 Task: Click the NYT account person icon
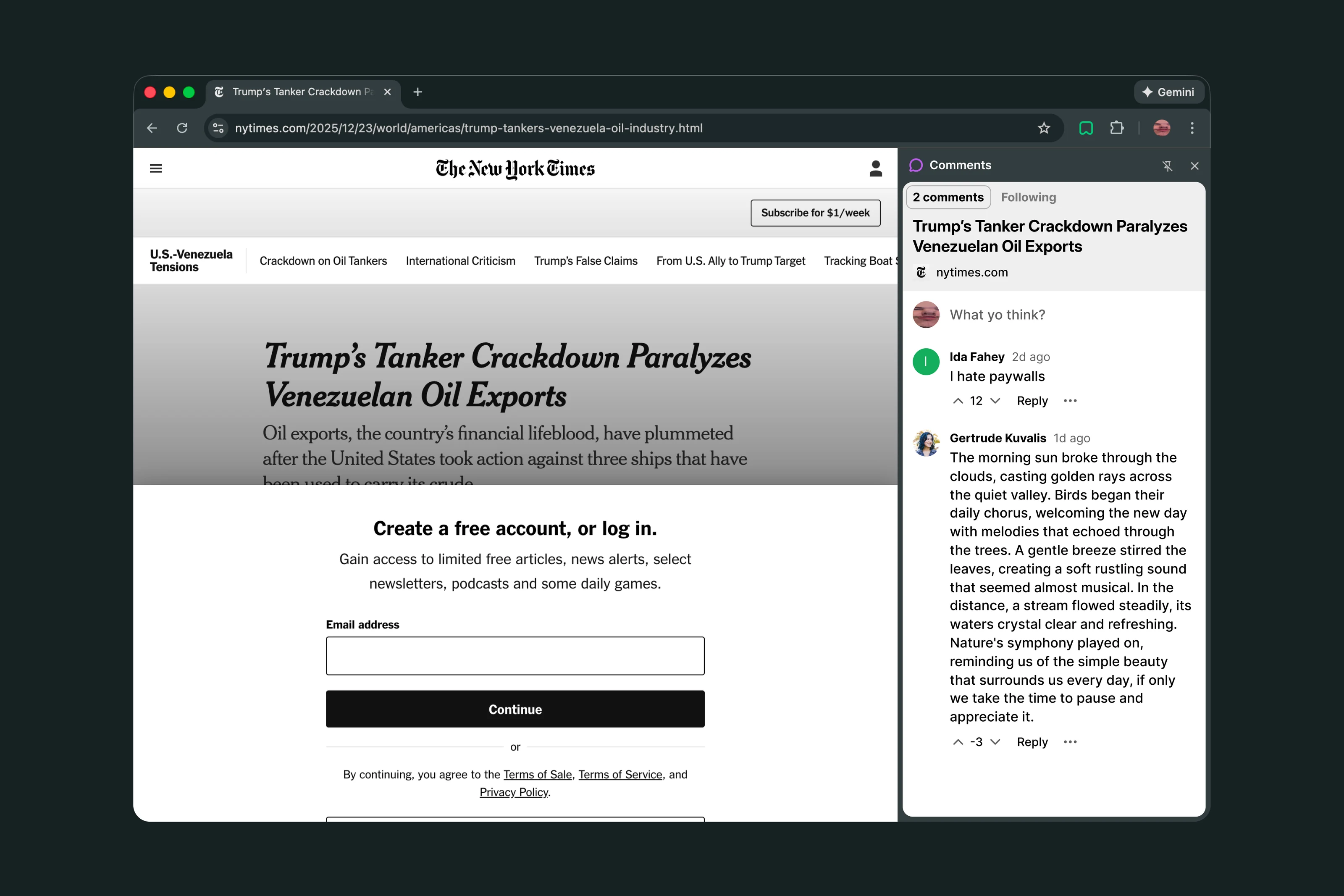click(x=876, y=168)
